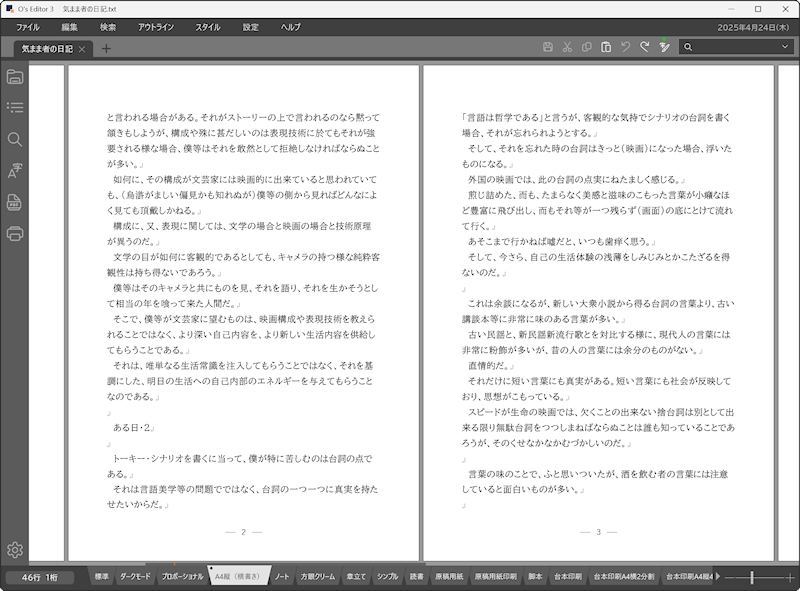Switch to the 台本印刷A4横2分割 style tab
The width and height of the screenshot is (800, 591).
(x=623, y=576)
